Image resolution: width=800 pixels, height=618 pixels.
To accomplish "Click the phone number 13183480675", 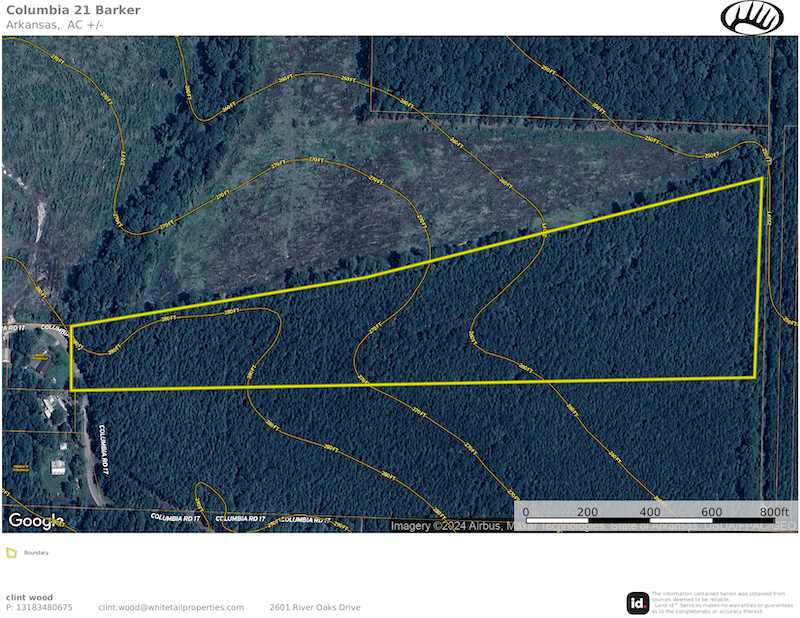I will [x=39, y=607].
